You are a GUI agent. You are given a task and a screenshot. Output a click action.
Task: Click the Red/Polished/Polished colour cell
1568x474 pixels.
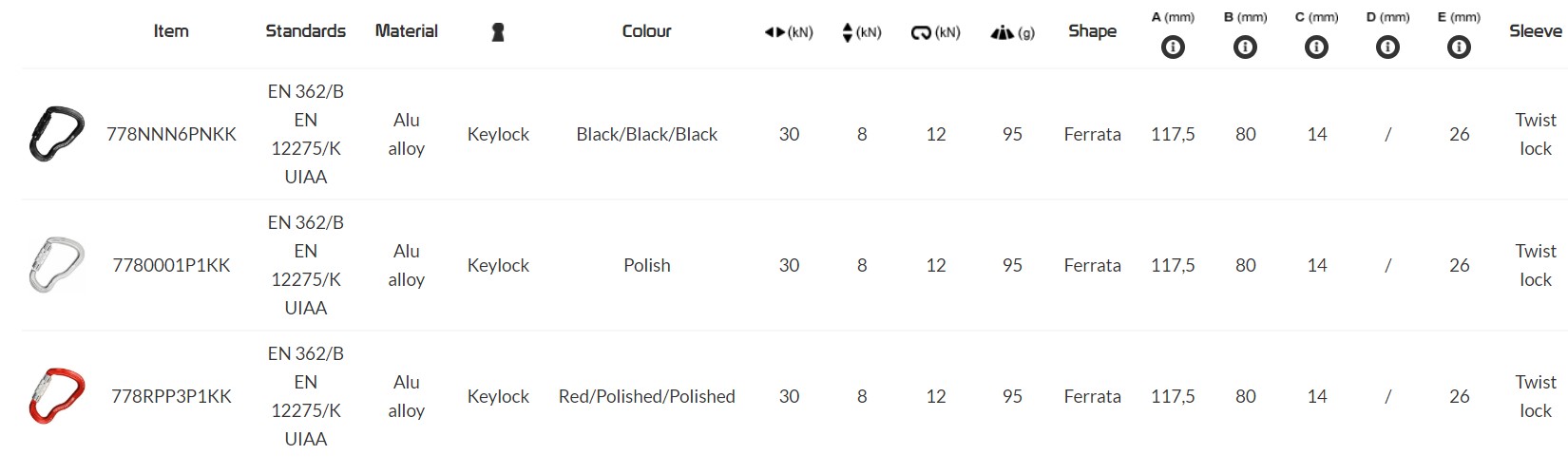click(x=646, y=396)
